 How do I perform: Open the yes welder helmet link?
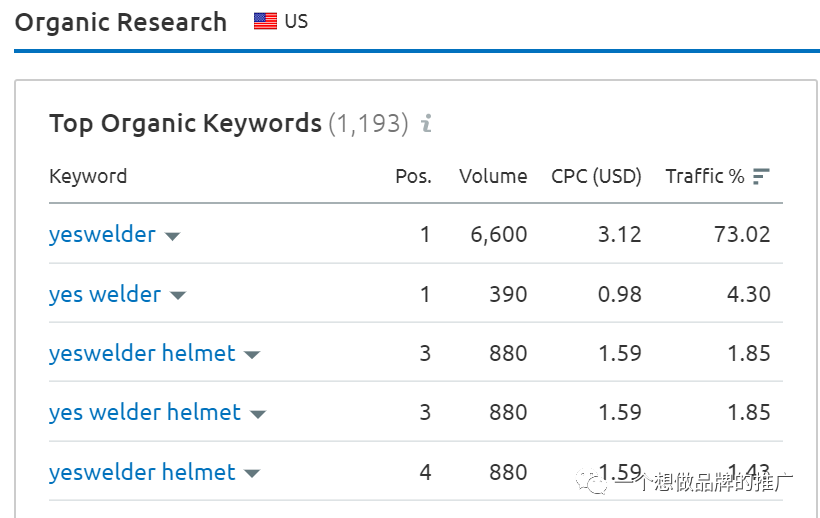point(145,412)
